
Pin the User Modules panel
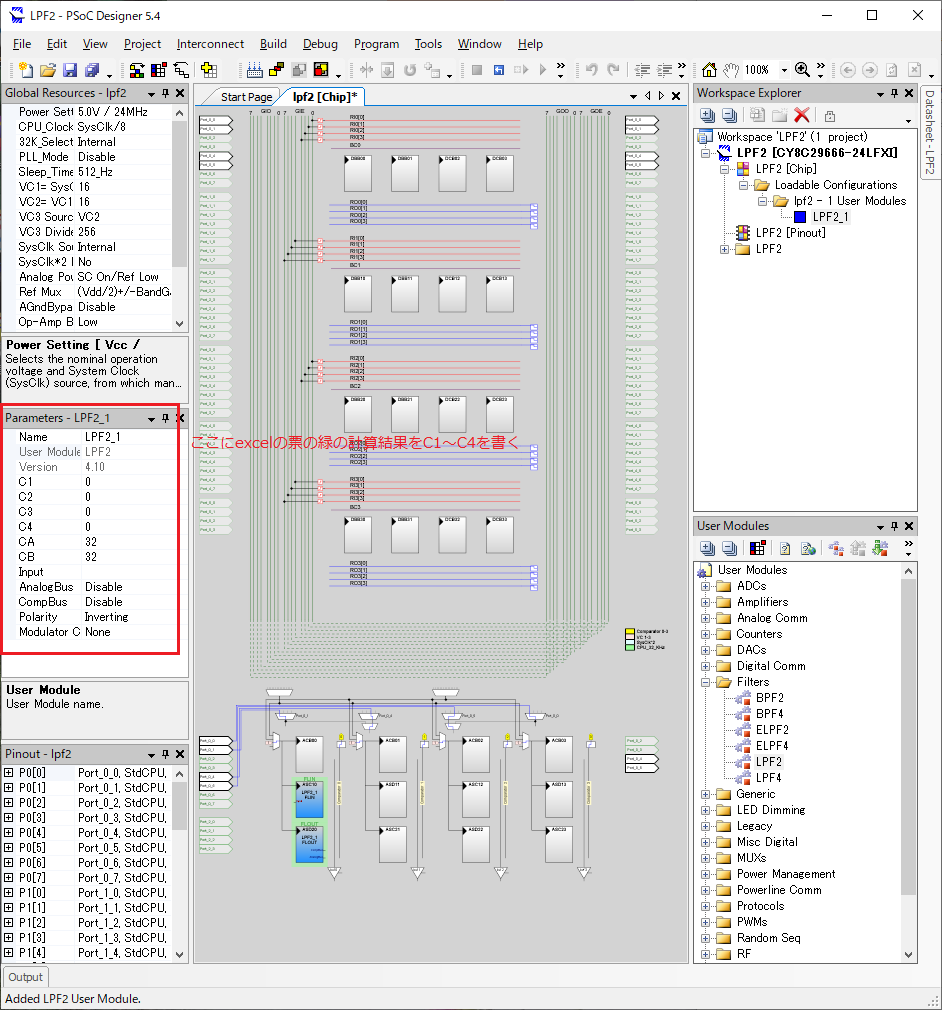pyautogui.click(x=894, y=526)
